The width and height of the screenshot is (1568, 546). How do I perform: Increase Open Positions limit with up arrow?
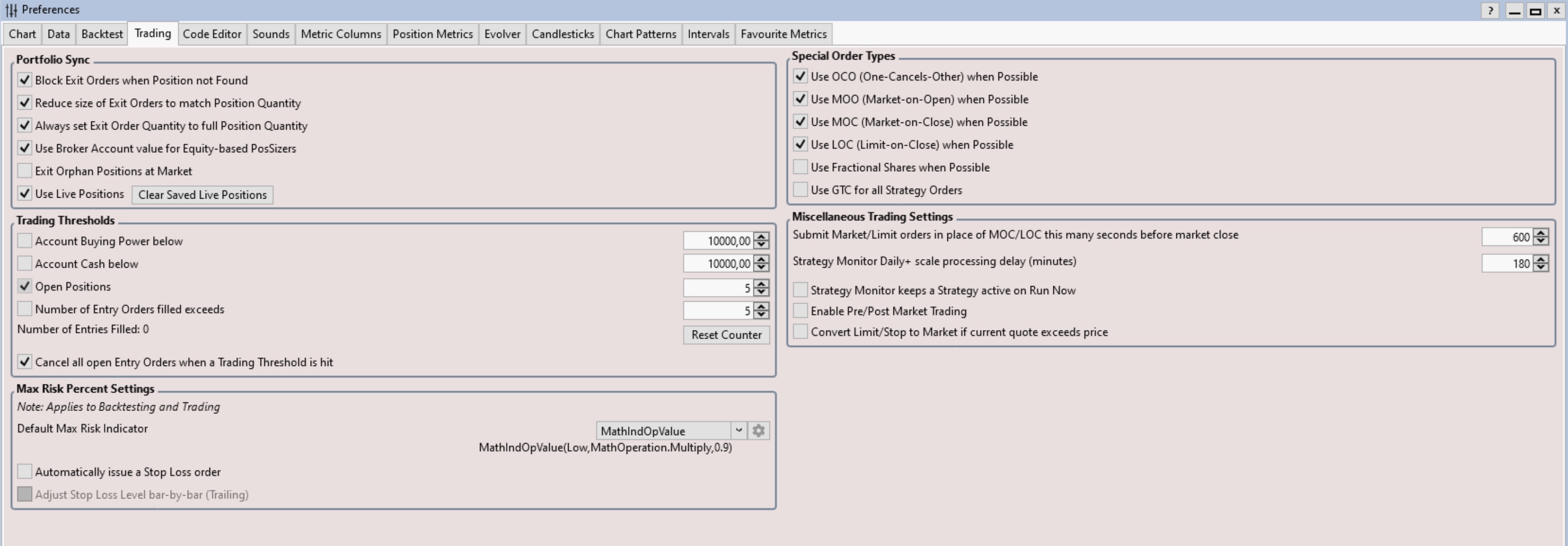tap(761, 284)
